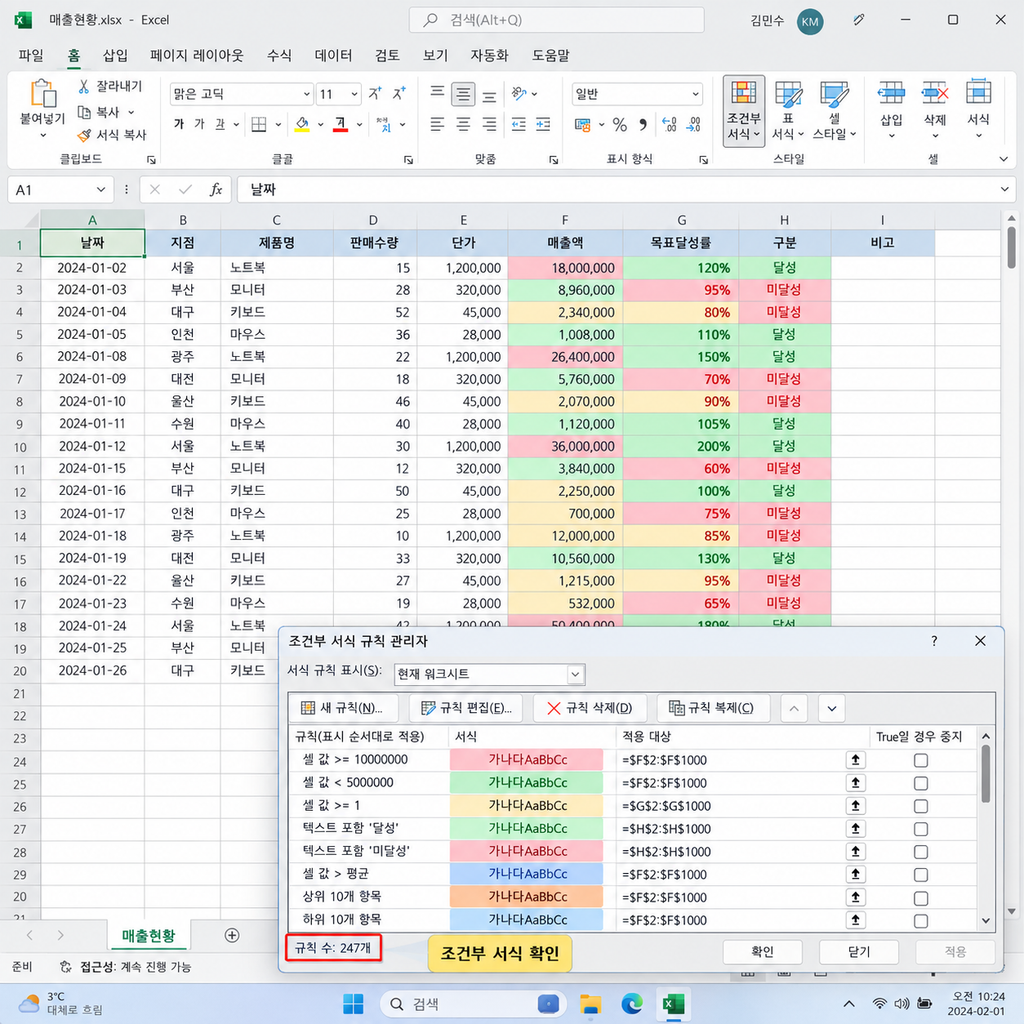Check stop-if-true for '텍스트 포함 '달성'' rule
Viewport: 1024px width, 1024px height.
pyautogui.click(x=921, y=829)
